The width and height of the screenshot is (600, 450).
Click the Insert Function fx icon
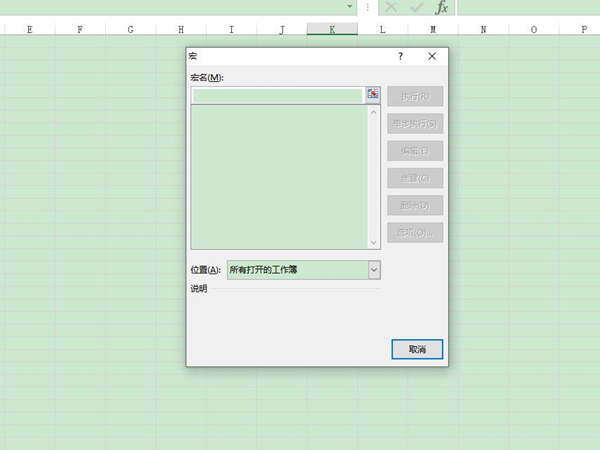[441, 7]
